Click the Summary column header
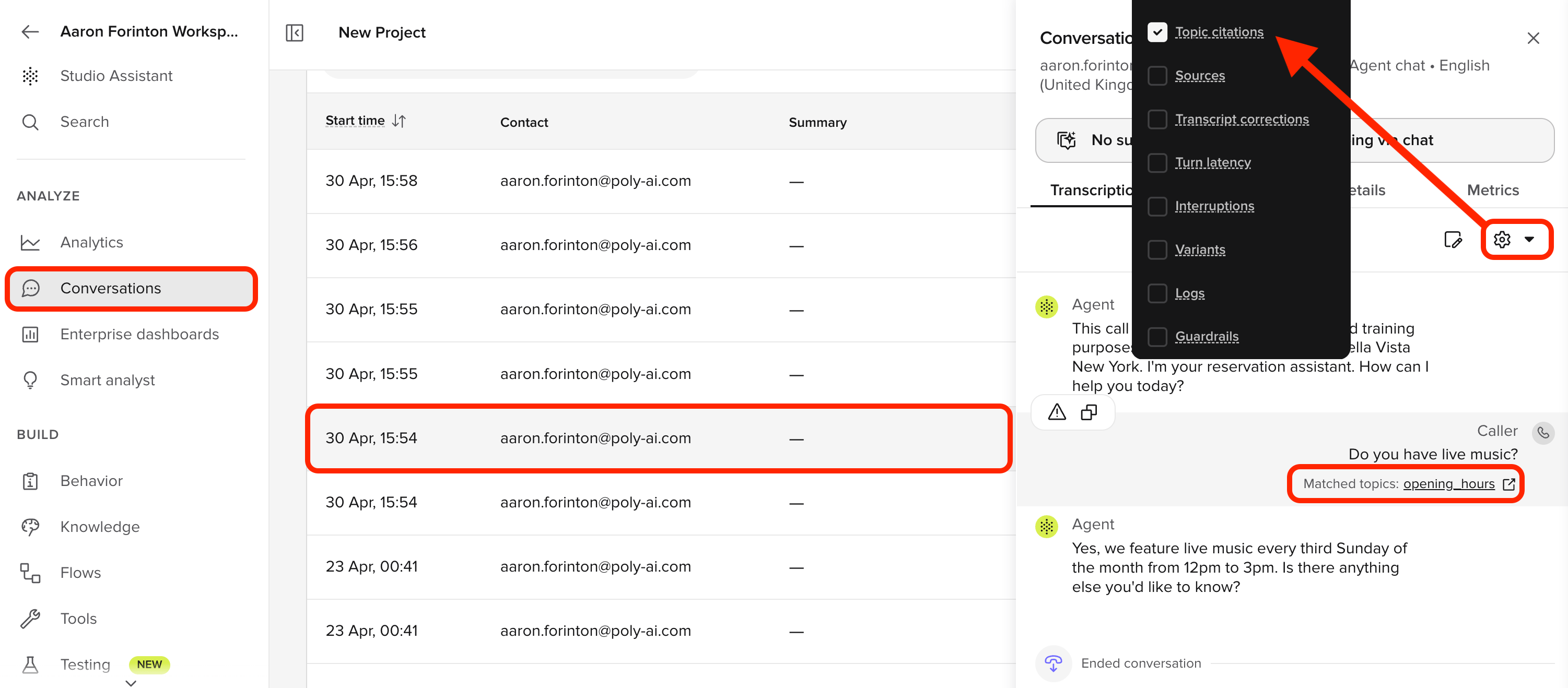Screen dimensions: 1568x688 (817, 122)
